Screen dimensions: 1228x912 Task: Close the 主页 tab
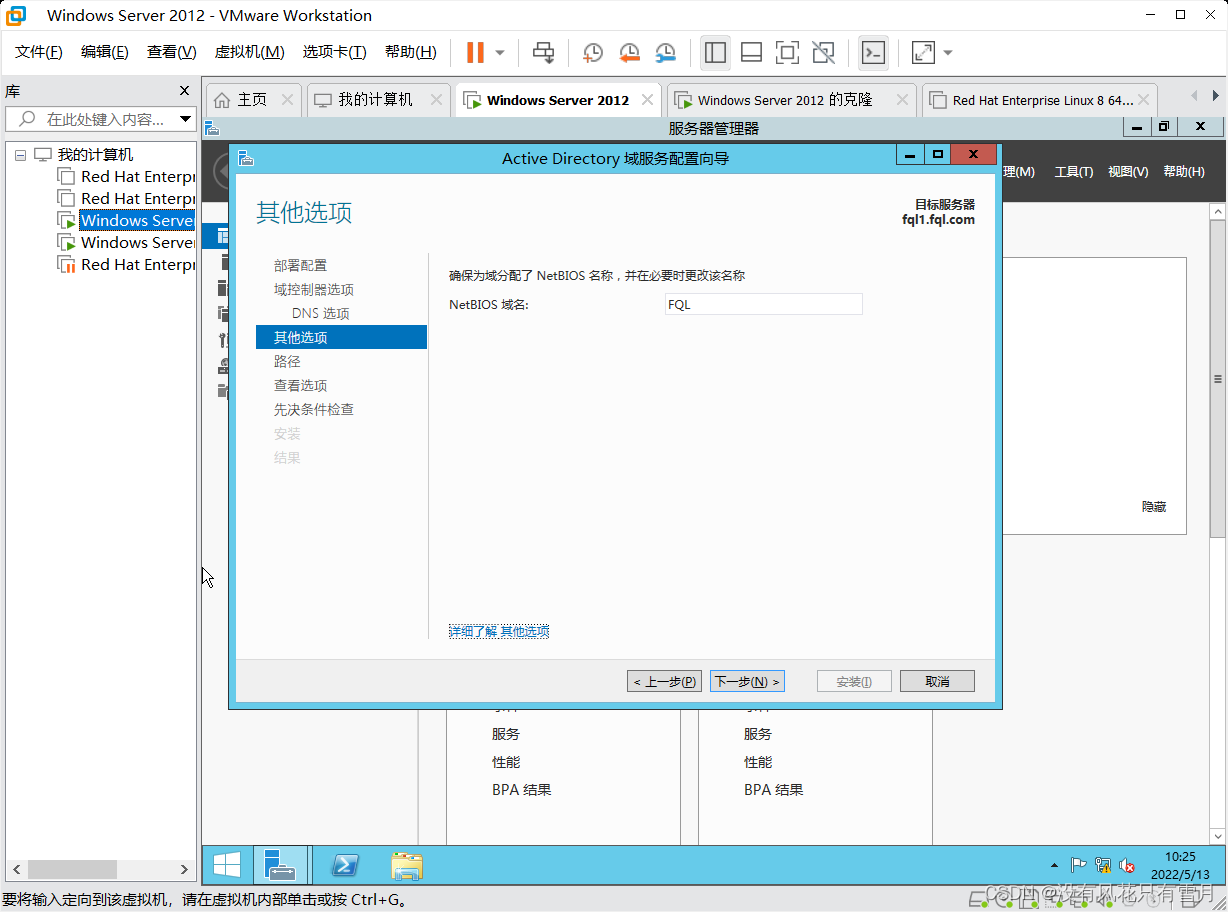288,100
